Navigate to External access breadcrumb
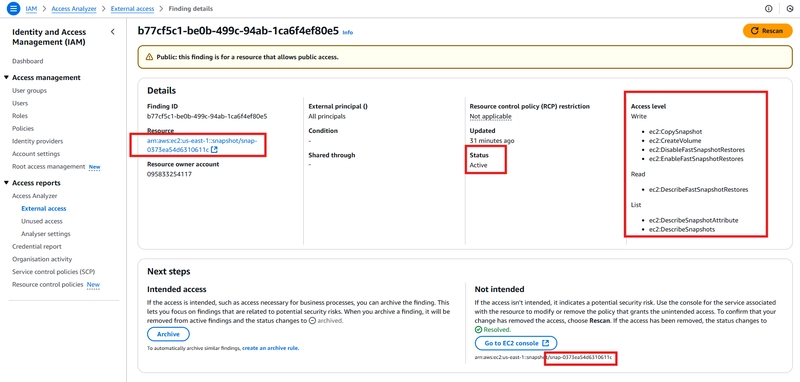This screenshot has height=382, width=800. click(x=133, y=9)
